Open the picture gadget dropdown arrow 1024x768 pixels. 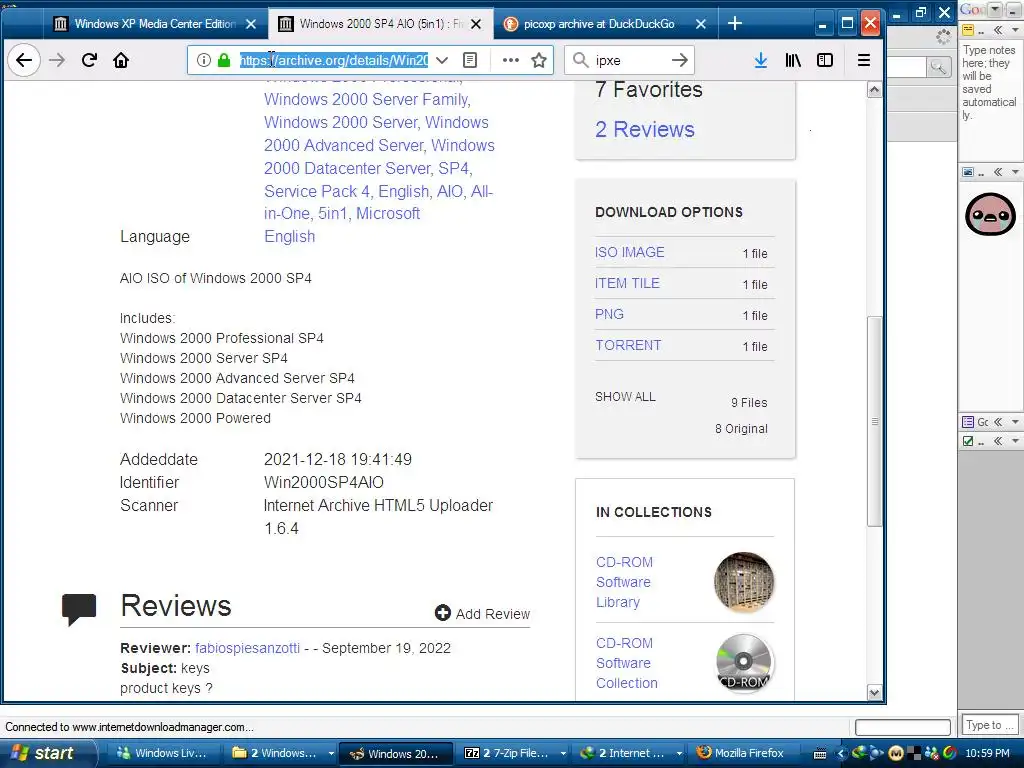[1015, 172]
